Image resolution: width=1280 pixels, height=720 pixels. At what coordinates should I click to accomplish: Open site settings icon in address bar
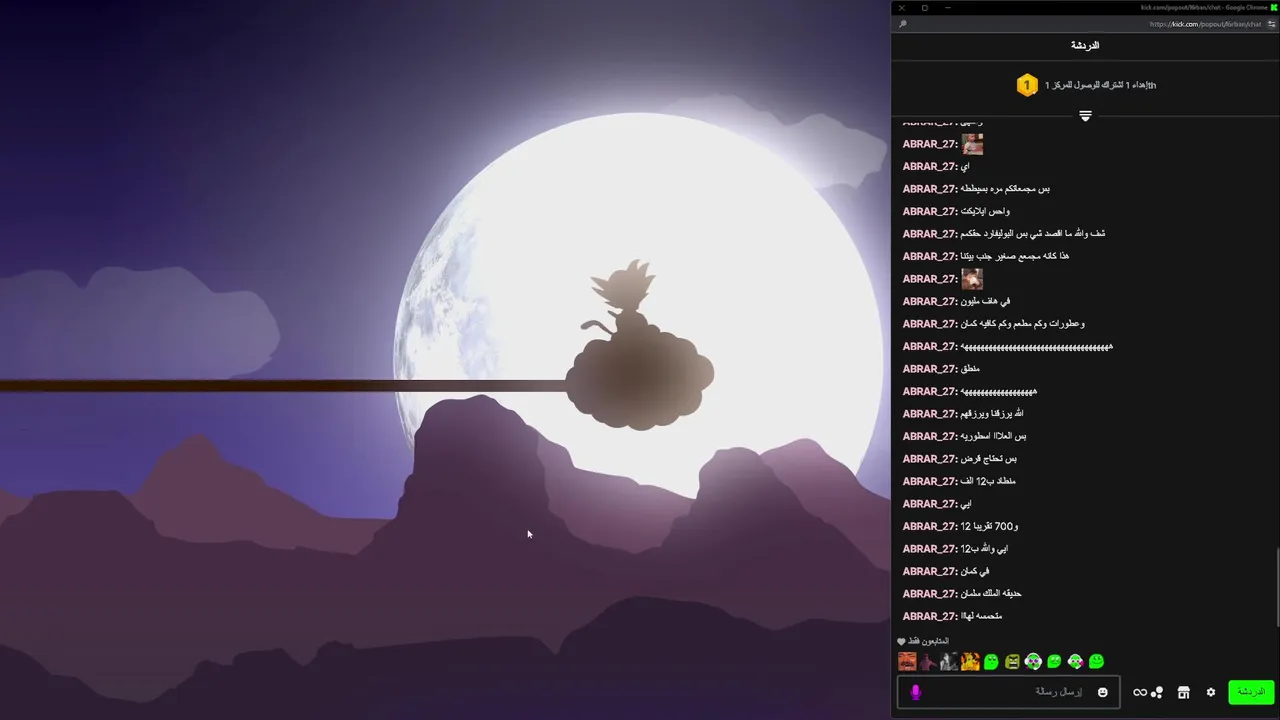[x=1272, y=24]
